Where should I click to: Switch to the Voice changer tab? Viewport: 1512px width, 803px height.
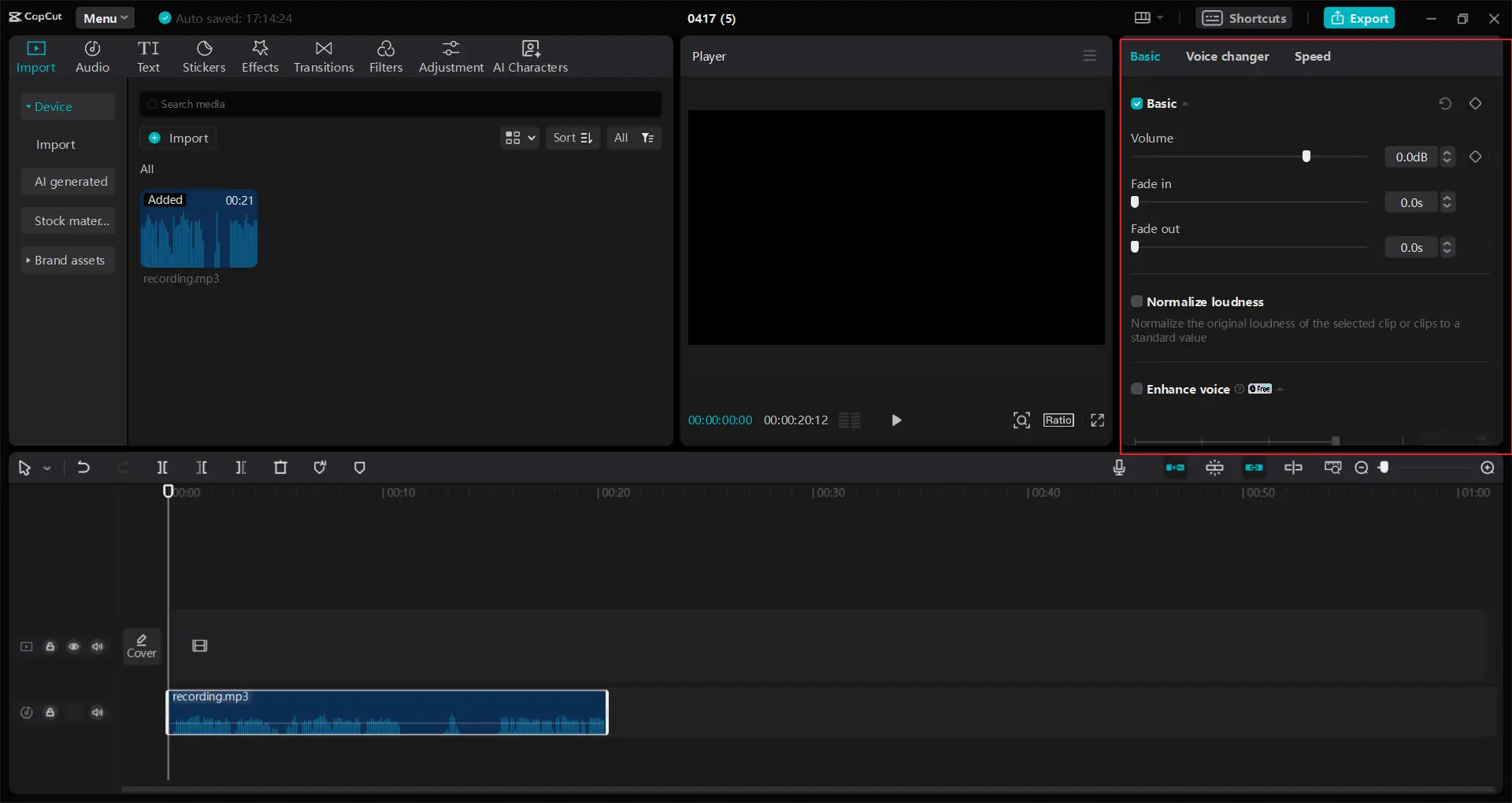pos(1226,56)
